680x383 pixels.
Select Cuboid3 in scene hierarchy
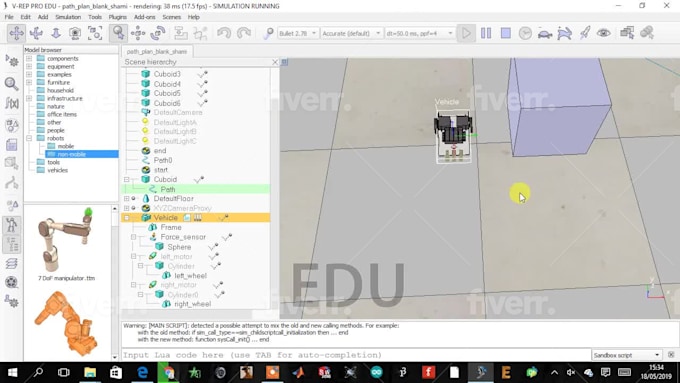pos(167,74)
